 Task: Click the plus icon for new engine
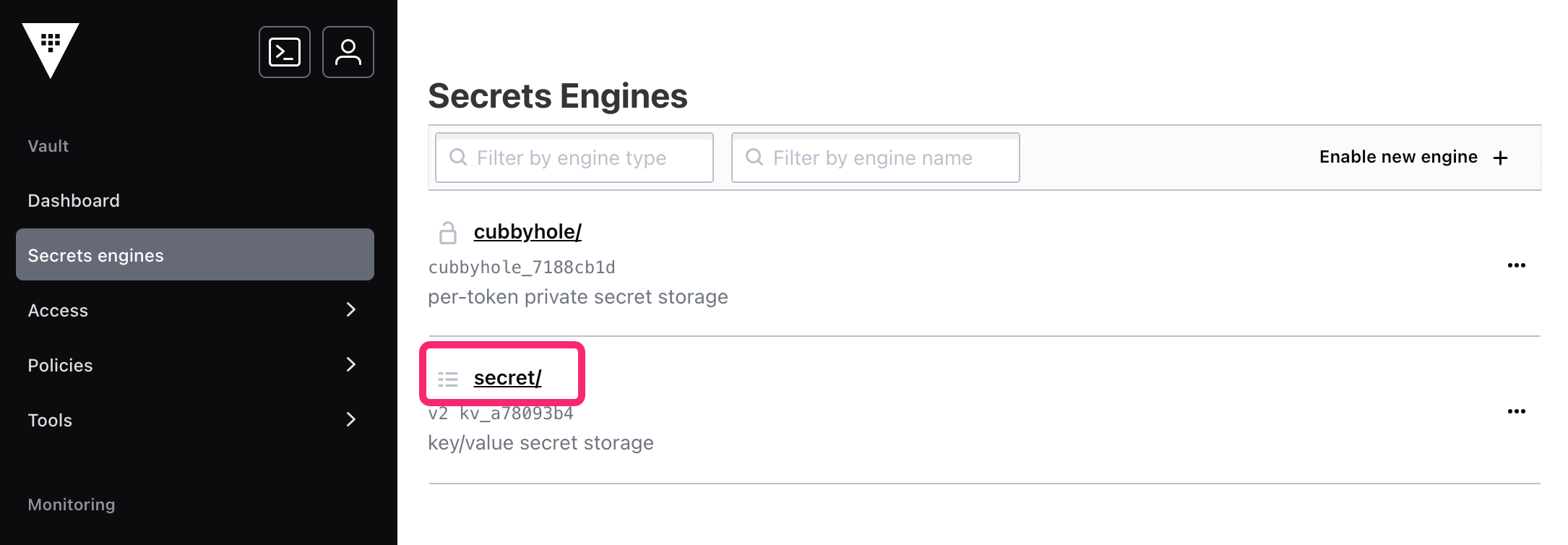click(1501, 158)
